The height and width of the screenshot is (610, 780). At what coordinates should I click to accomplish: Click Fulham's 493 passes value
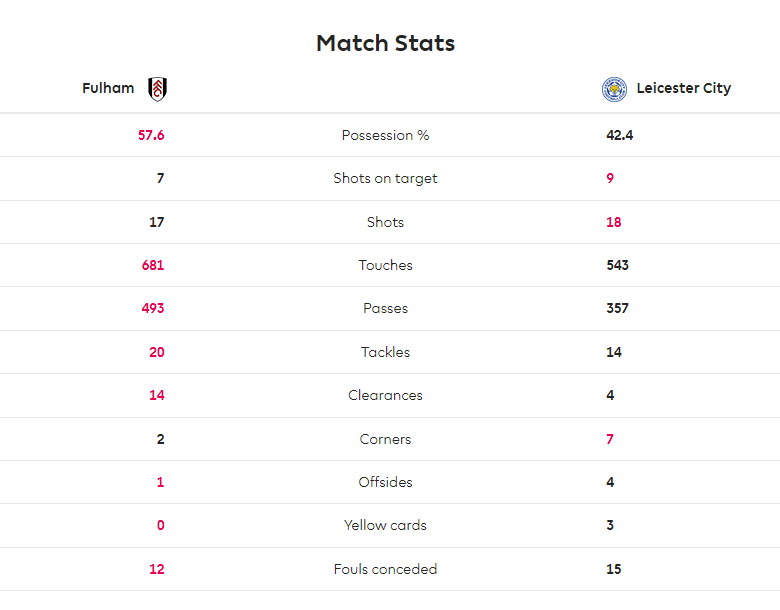point(153,308)
